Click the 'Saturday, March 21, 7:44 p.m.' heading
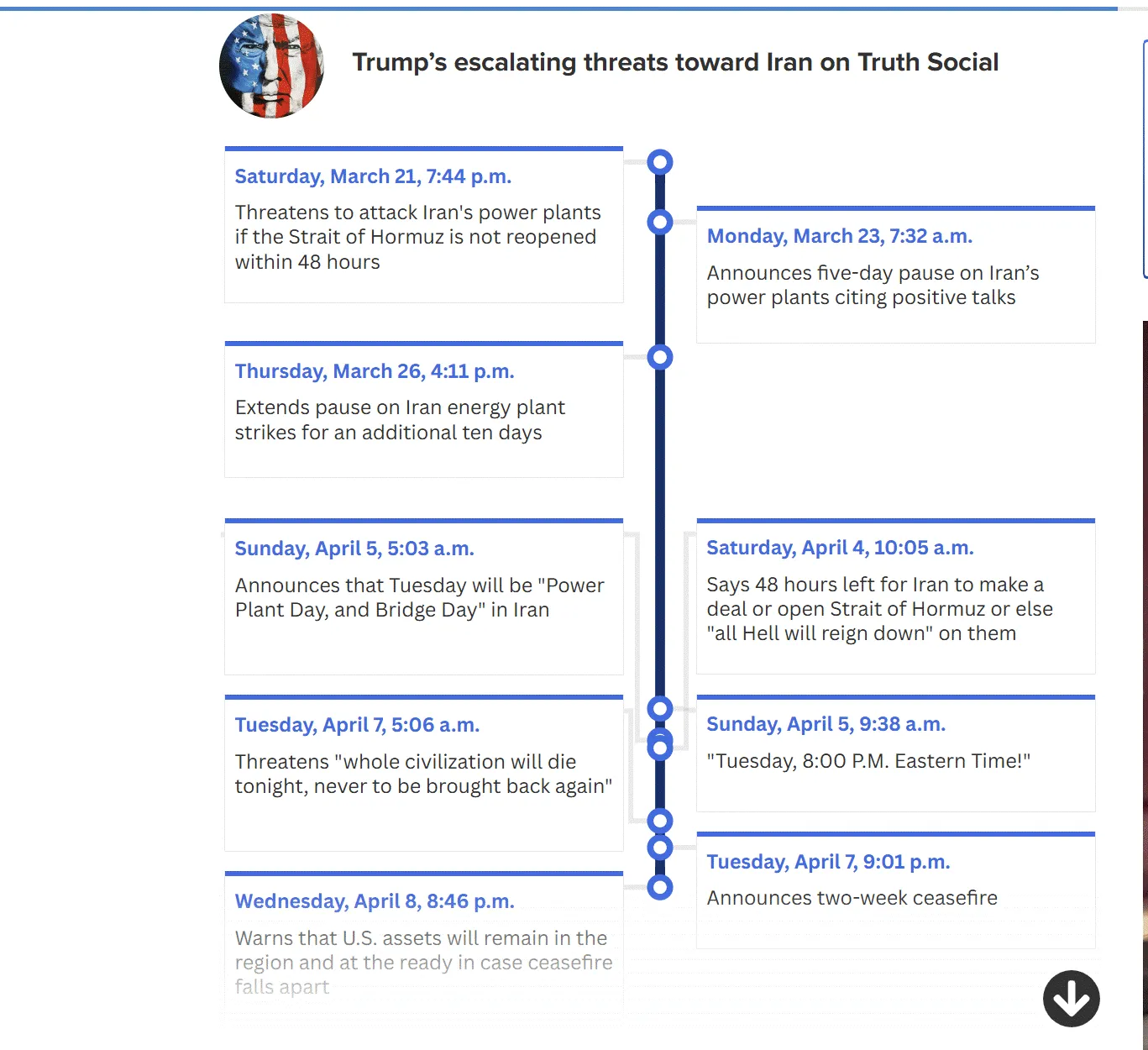The width and height of the screenshot is (1148, 1050). [373, 176]
